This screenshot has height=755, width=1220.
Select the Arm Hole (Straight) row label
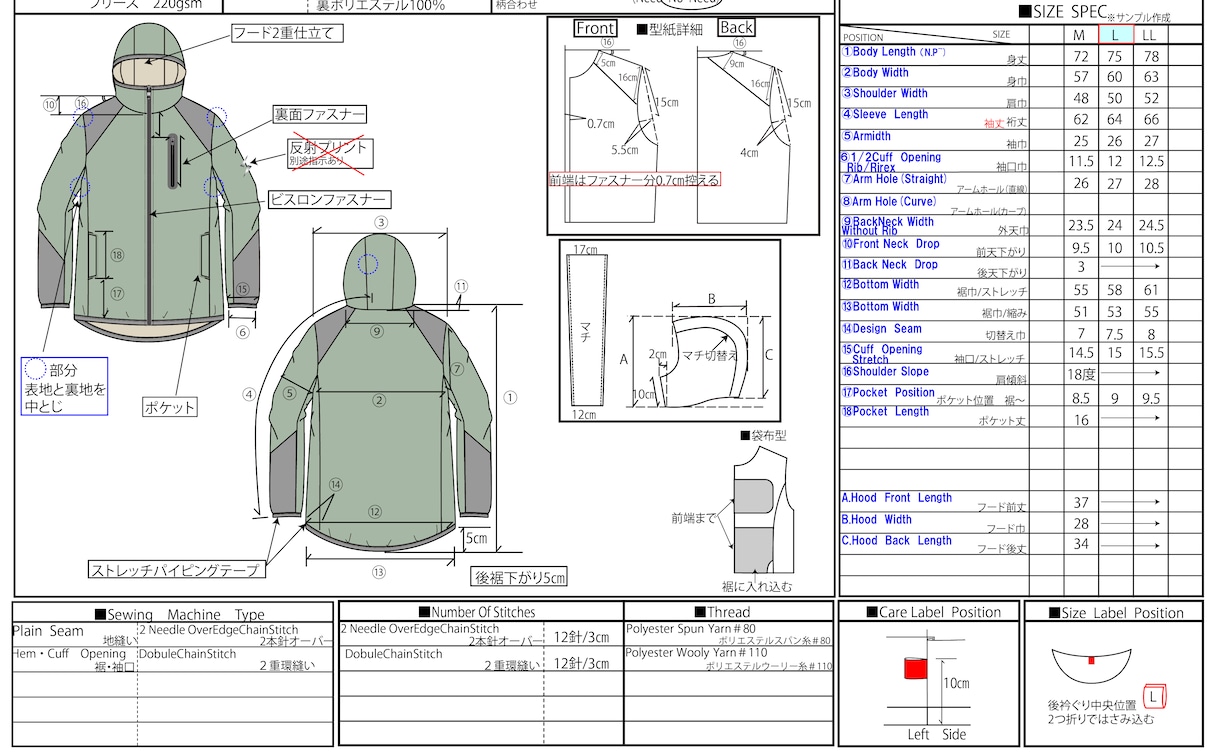(894, 180)
